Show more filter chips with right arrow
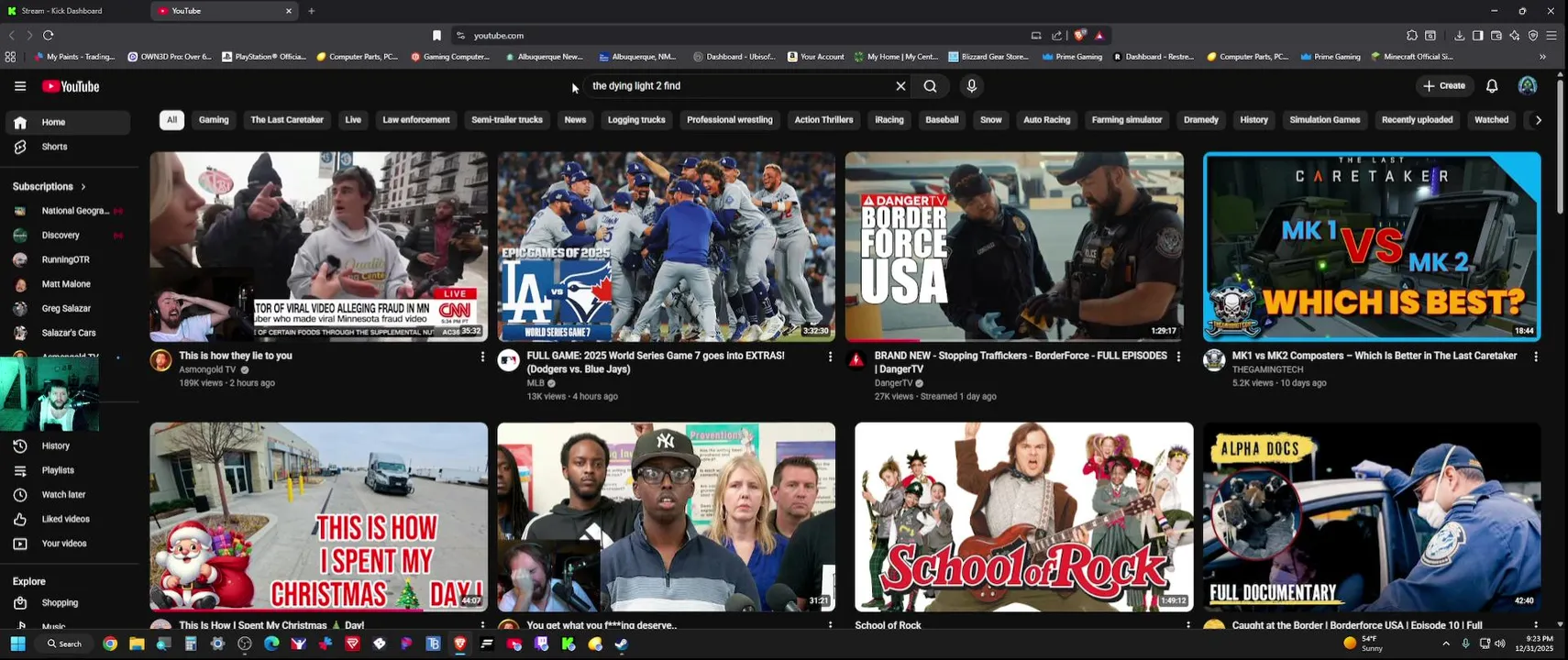The width and height of the screenshot is (1568, 660). (1539, 120)
